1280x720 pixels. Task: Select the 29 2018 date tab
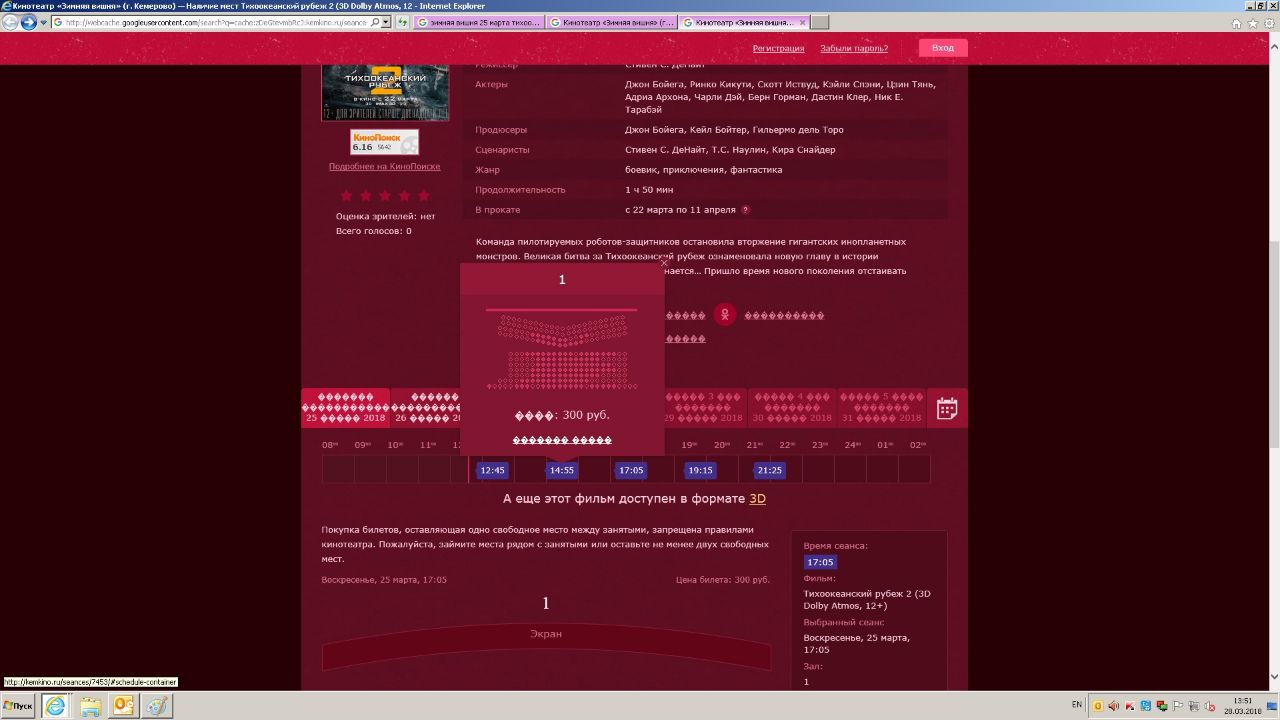point(705,408)
